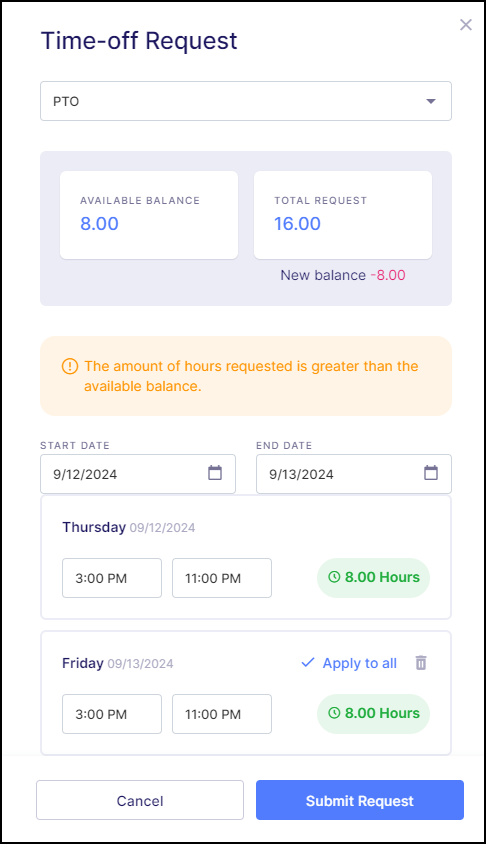Click the checkmark beside Apply to all
The height and width of the screenshot is (844, 486).
pyautogui.click(x=308, y=663)
